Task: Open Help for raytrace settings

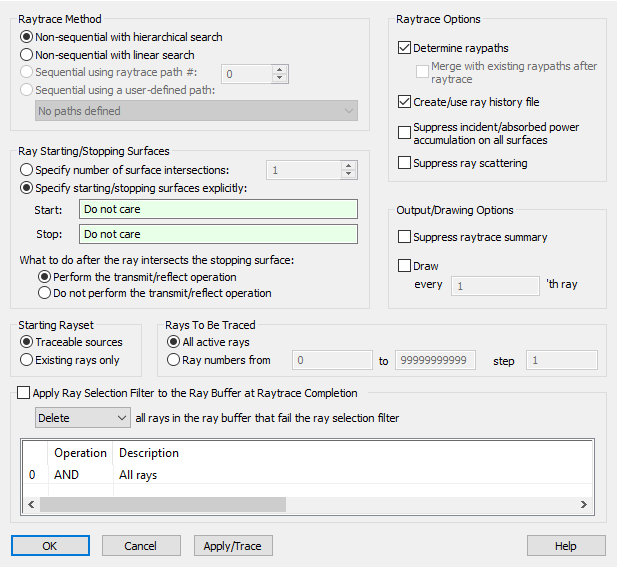Action: pos(565,546)
